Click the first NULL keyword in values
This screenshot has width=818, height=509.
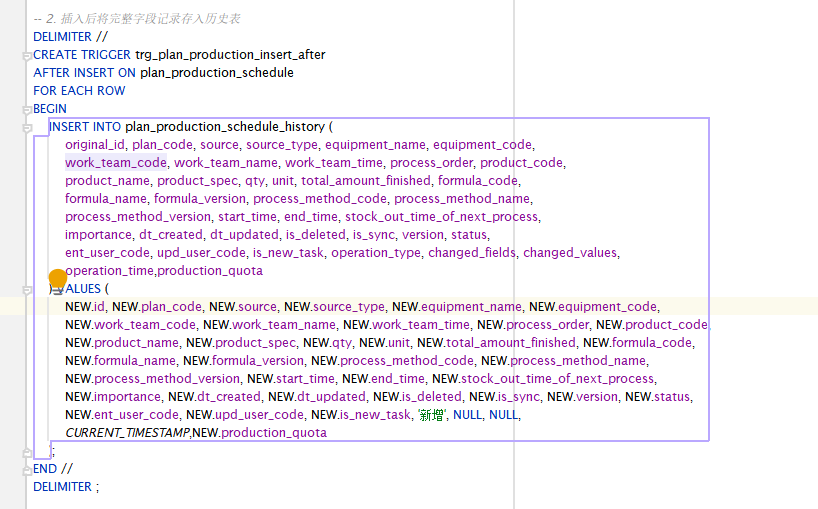467,415
